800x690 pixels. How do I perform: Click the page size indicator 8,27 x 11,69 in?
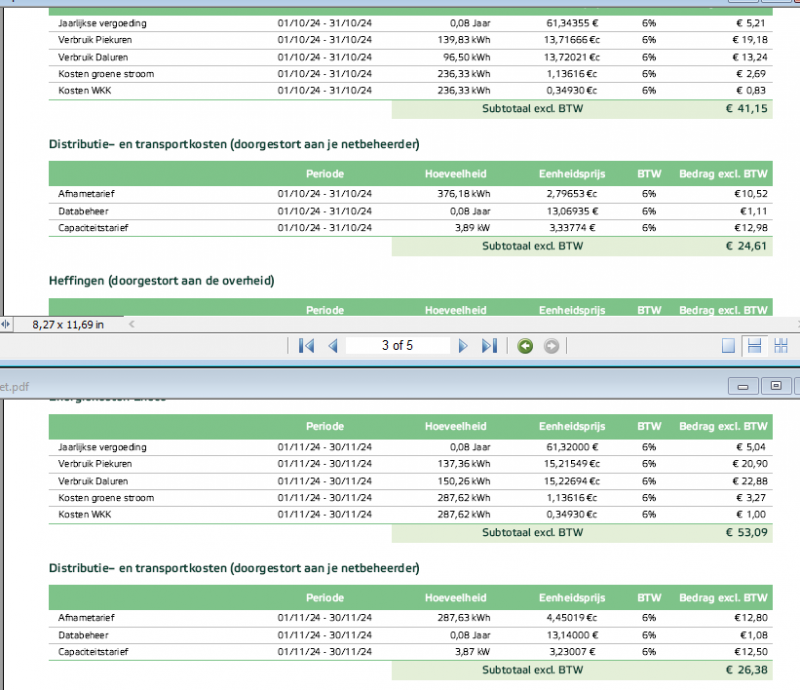point(67,324)
